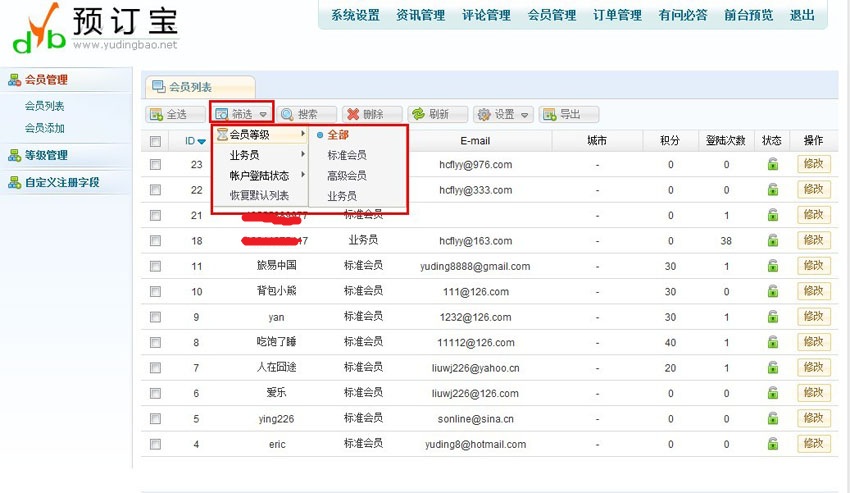Viewport: 850px width, 493px height.
Task: Click the 等级管理 sidebar icon
Action: 14,155
